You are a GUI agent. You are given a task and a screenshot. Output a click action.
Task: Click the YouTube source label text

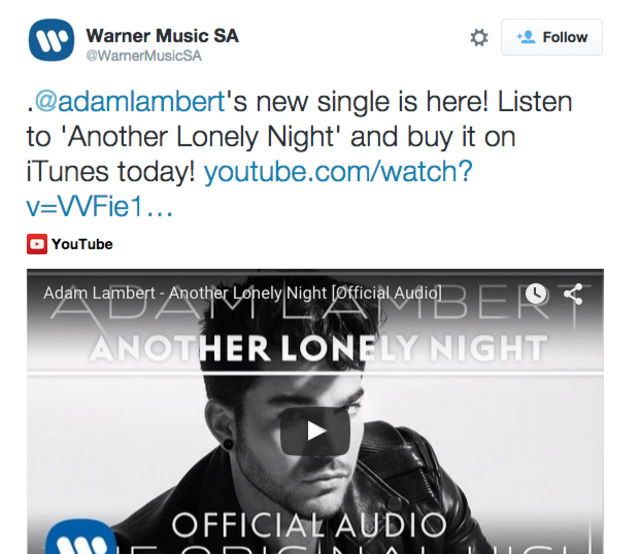(82, 244)
